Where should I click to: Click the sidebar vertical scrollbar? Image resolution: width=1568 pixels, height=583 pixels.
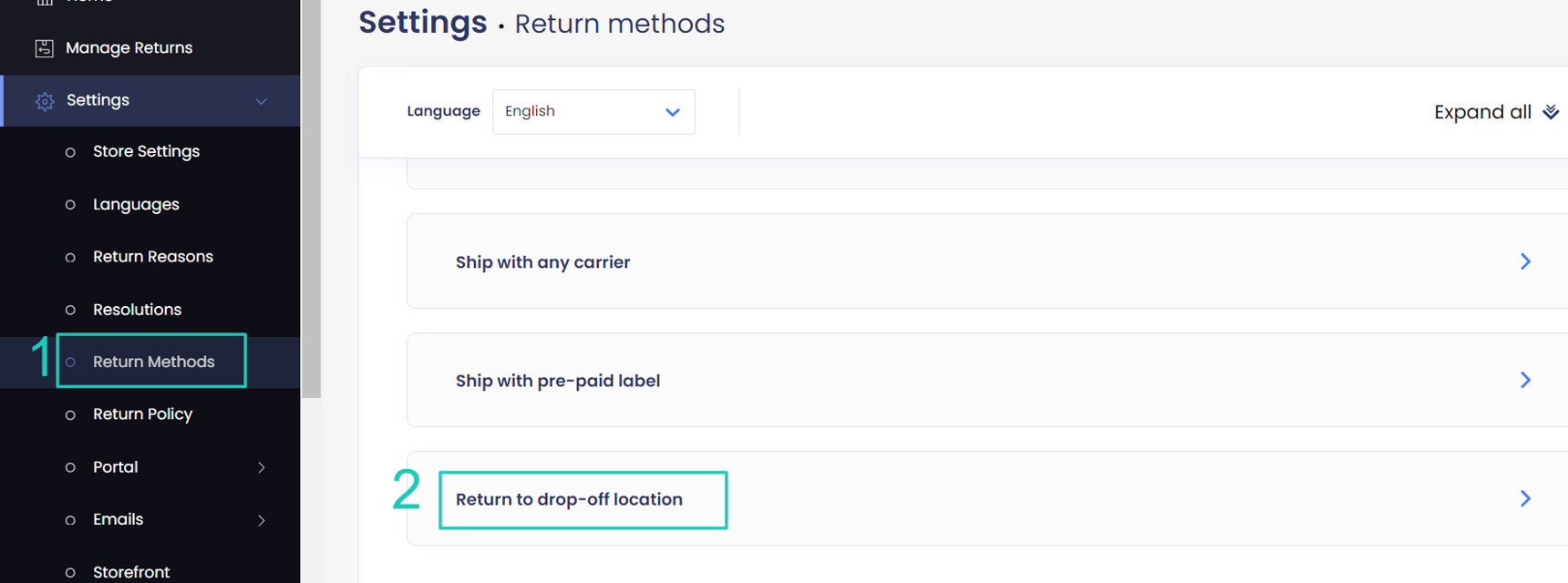311,200
